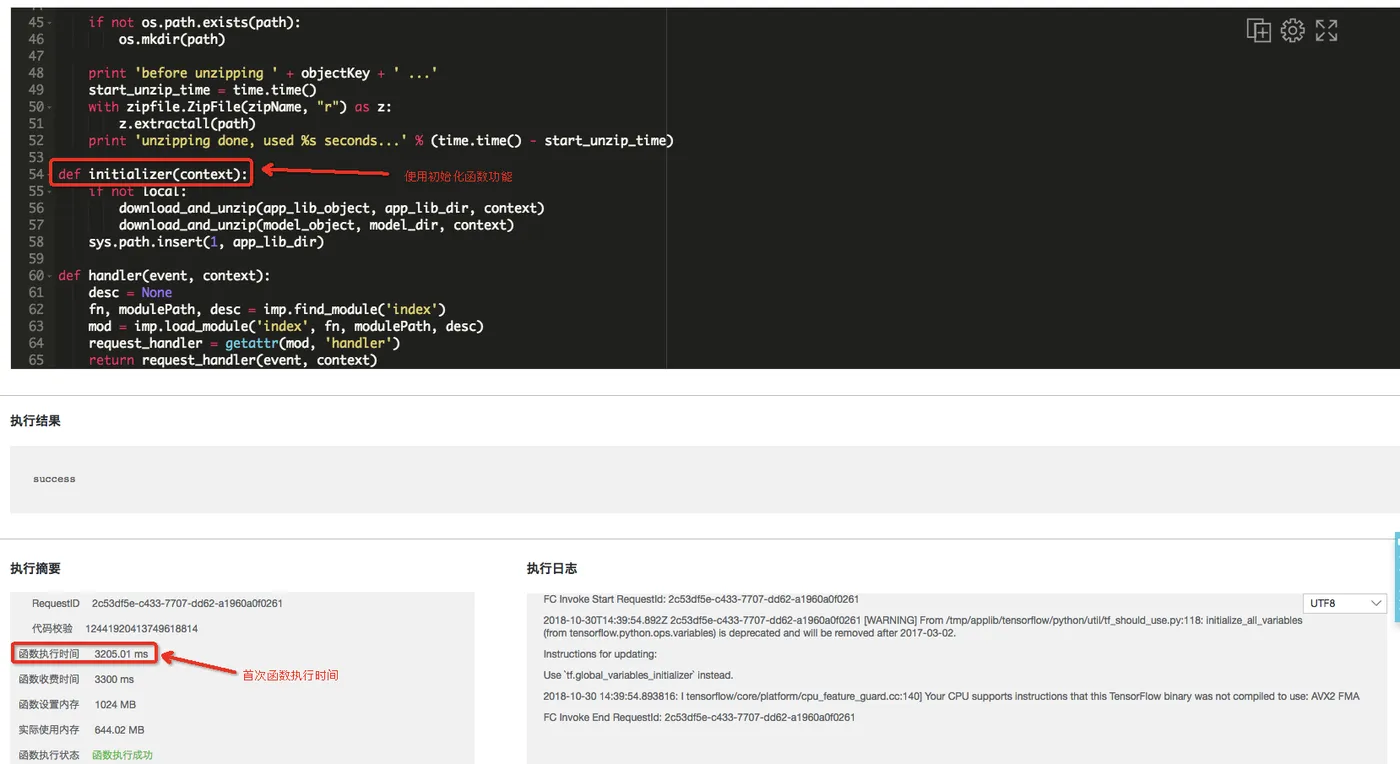This screenshot has width=1400, height=764.
Task: Collapse the code block at line 45
Action: [x=50, y=22]
